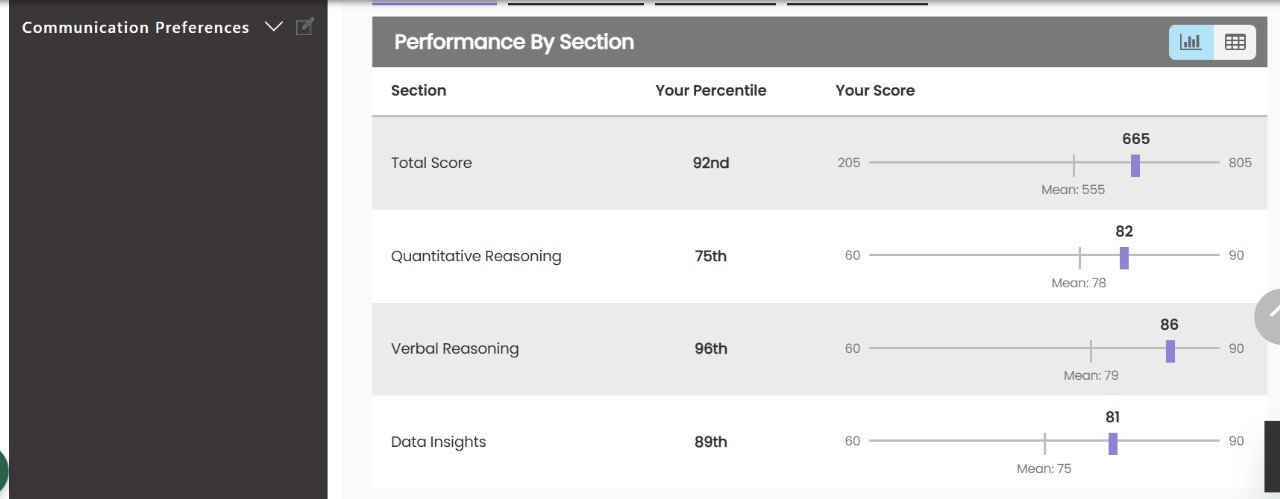The width and height of the screenshot is (1280, 499).
Task: Click the Verbal Reasoning mean tick mark
Action: pyautogui.click(x=1091, y=351)
